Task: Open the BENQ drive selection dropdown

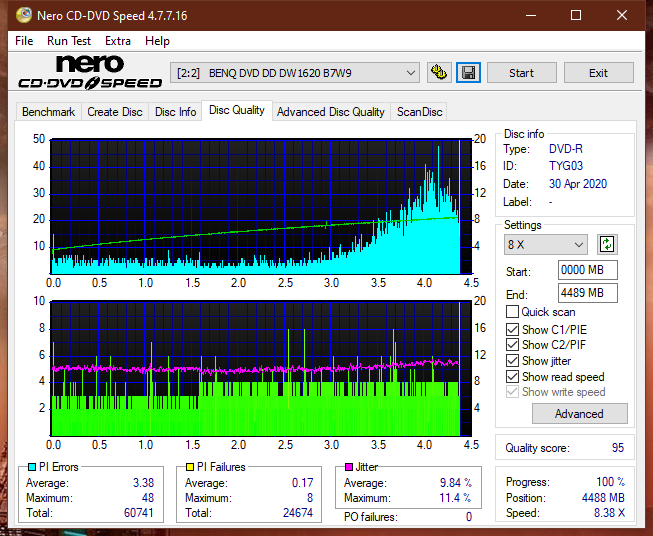Action: coord(295,73)
